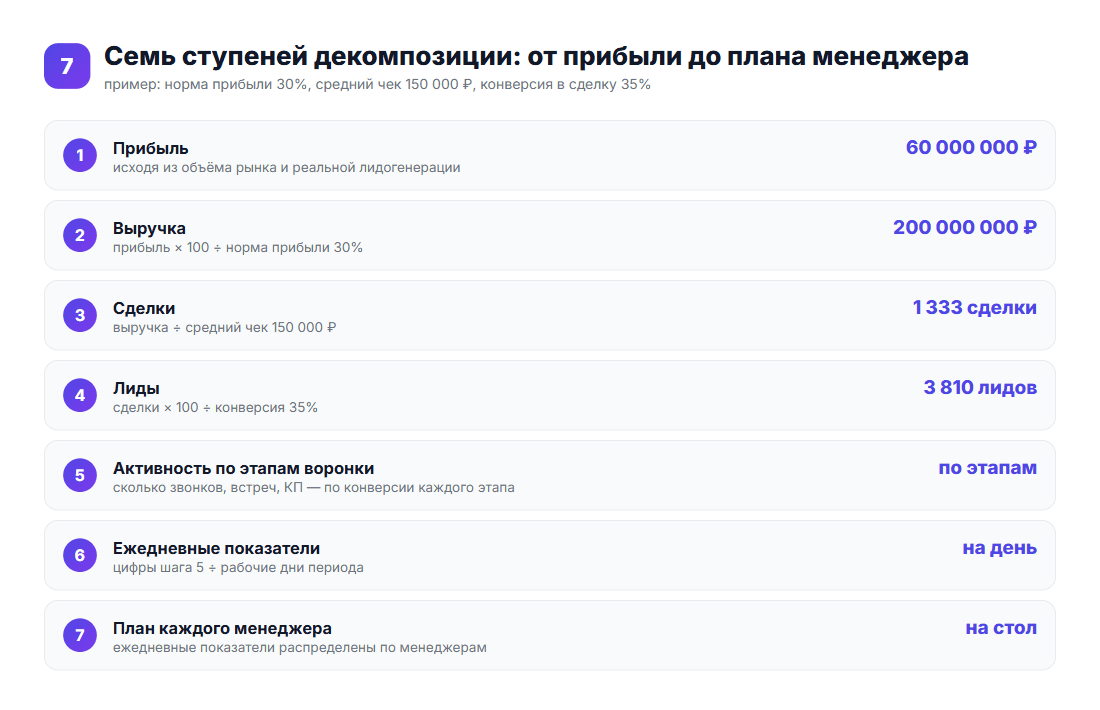The image size is (1100, 710).
Task: Click formula 'сделки × 100 ÷ конверсия 35%'
Action: (x=215, y=408)
